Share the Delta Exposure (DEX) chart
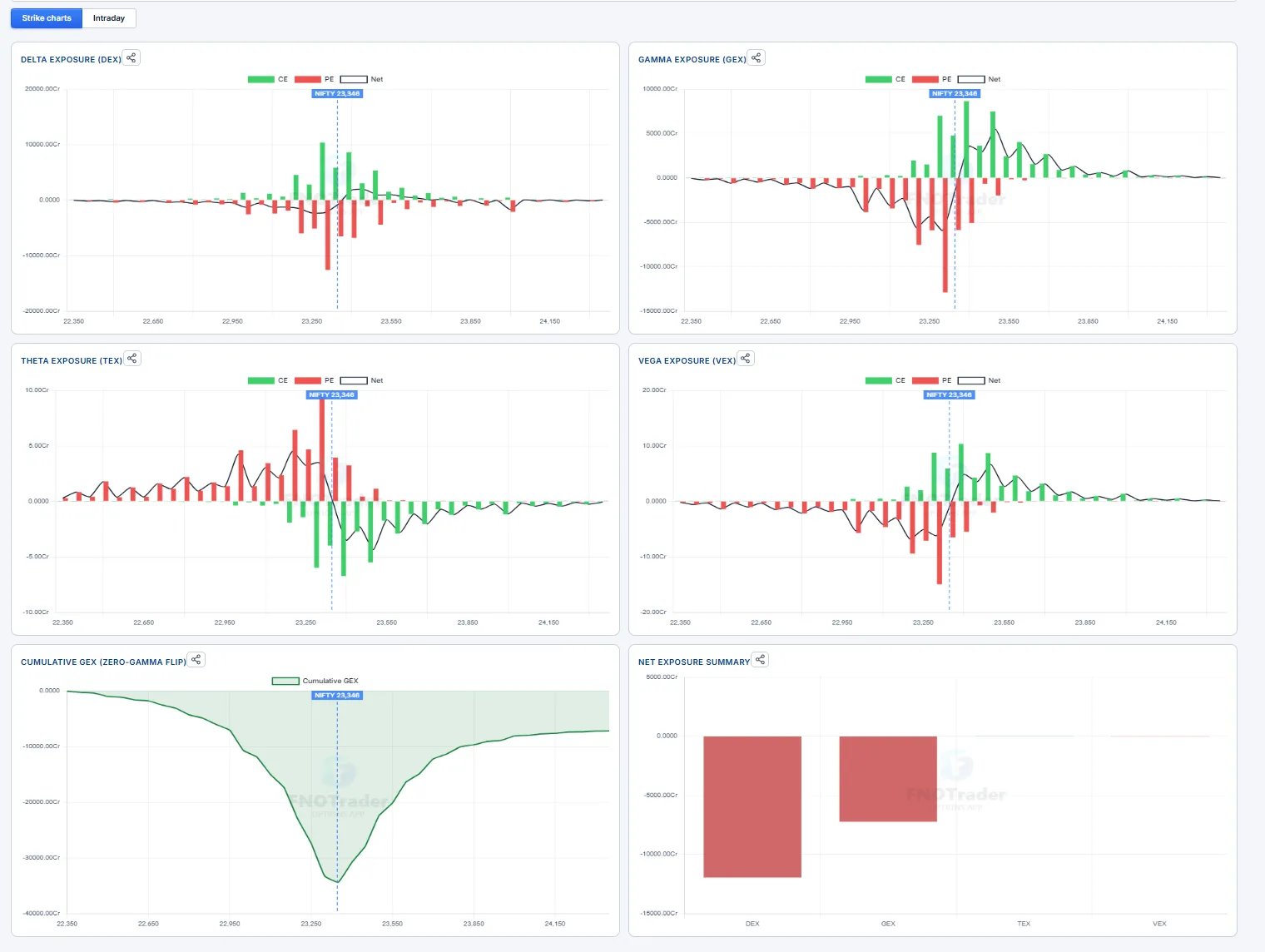Image resolution: width=1265 pixels, height=952 pixels. coord(131,57)
